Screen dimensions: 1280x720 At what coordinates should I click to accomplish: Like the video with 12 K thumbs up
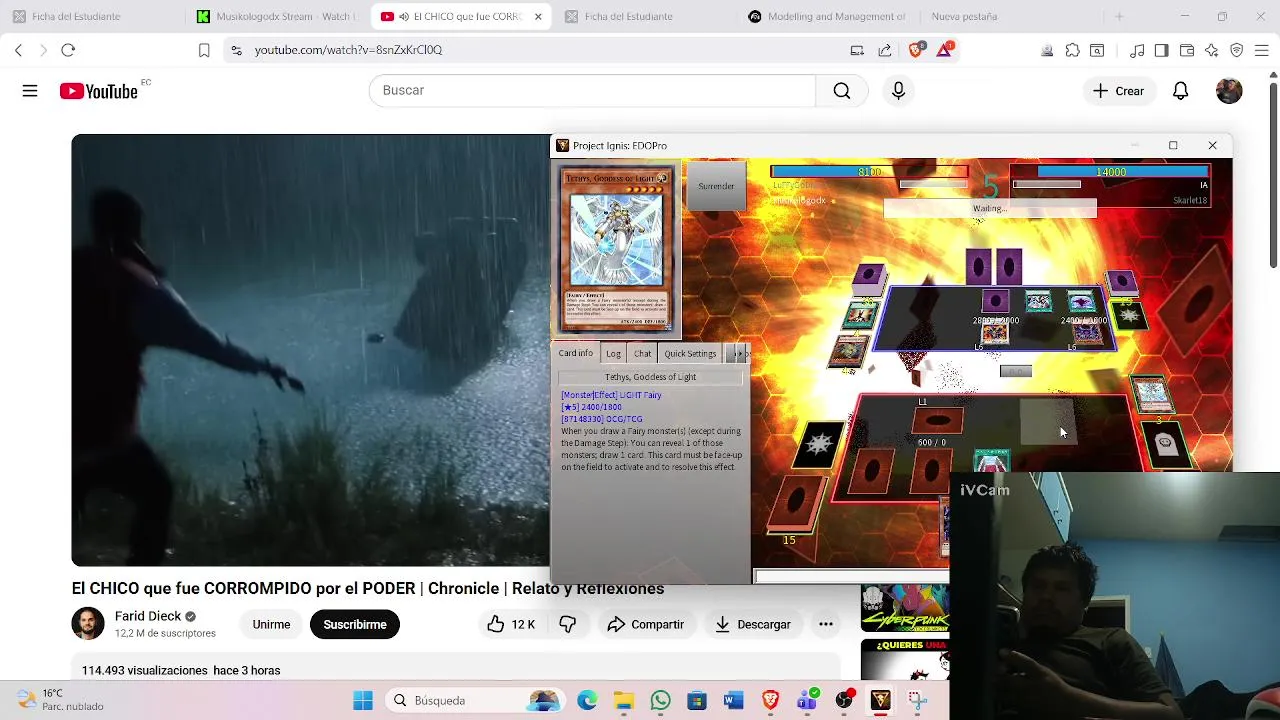(511, 624)
